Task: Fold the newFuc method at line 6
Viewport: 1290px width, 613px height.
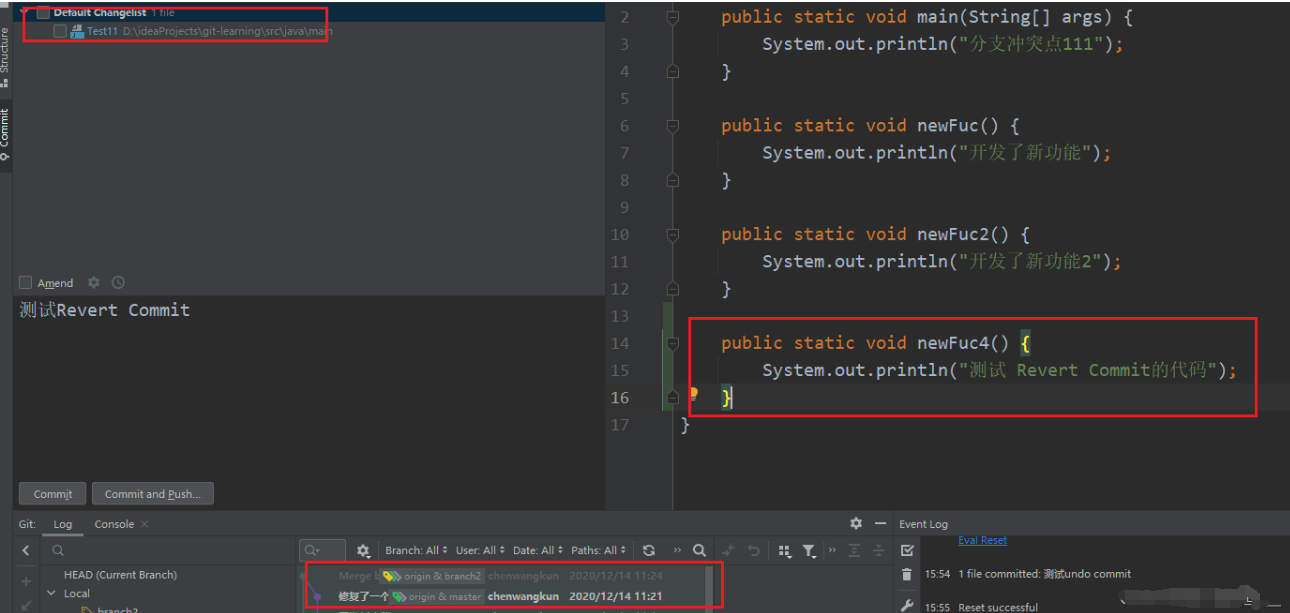Action: 672,126
